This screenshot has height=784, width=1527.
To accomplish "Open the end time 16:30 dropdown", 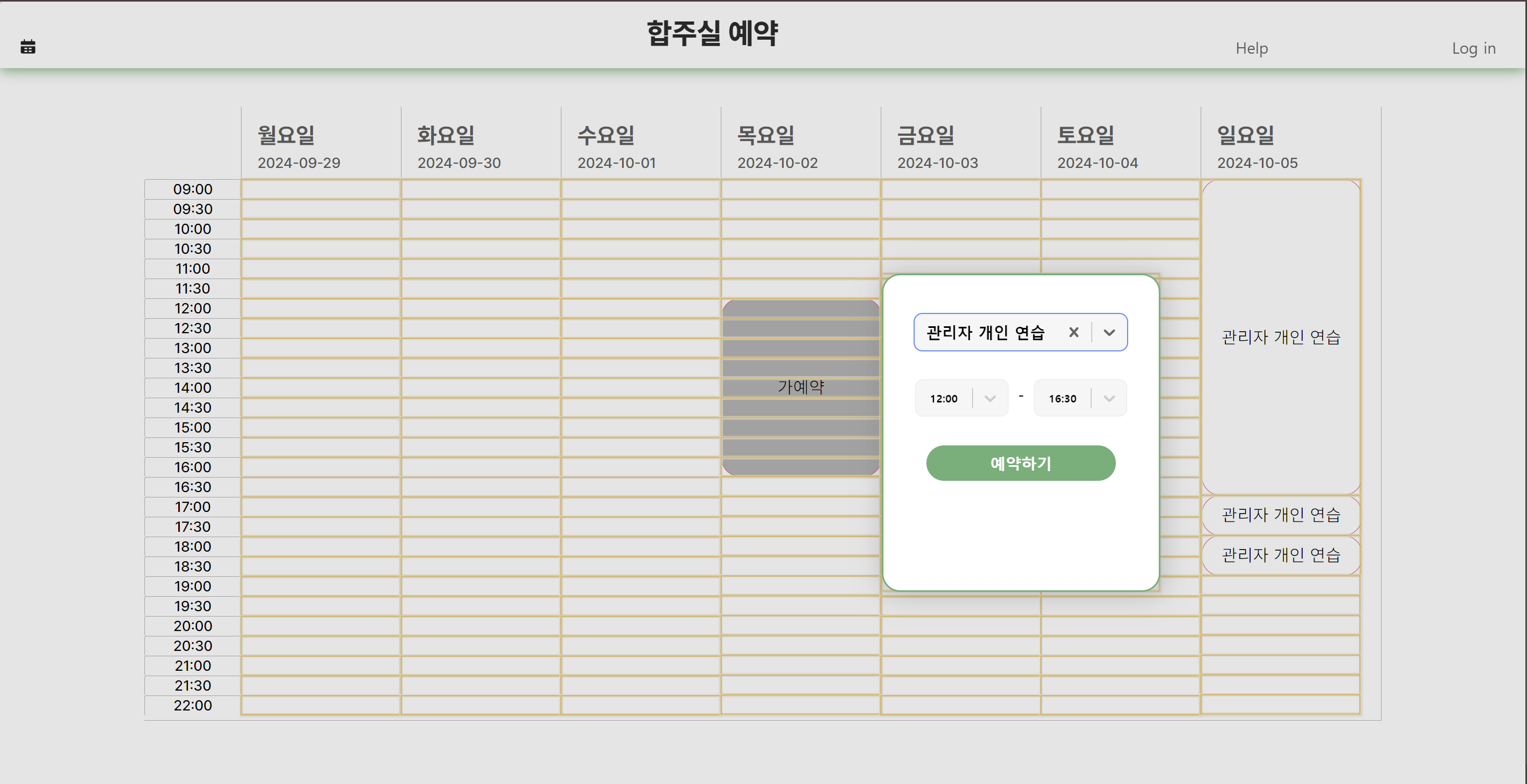I will (x=1079, y=398).
